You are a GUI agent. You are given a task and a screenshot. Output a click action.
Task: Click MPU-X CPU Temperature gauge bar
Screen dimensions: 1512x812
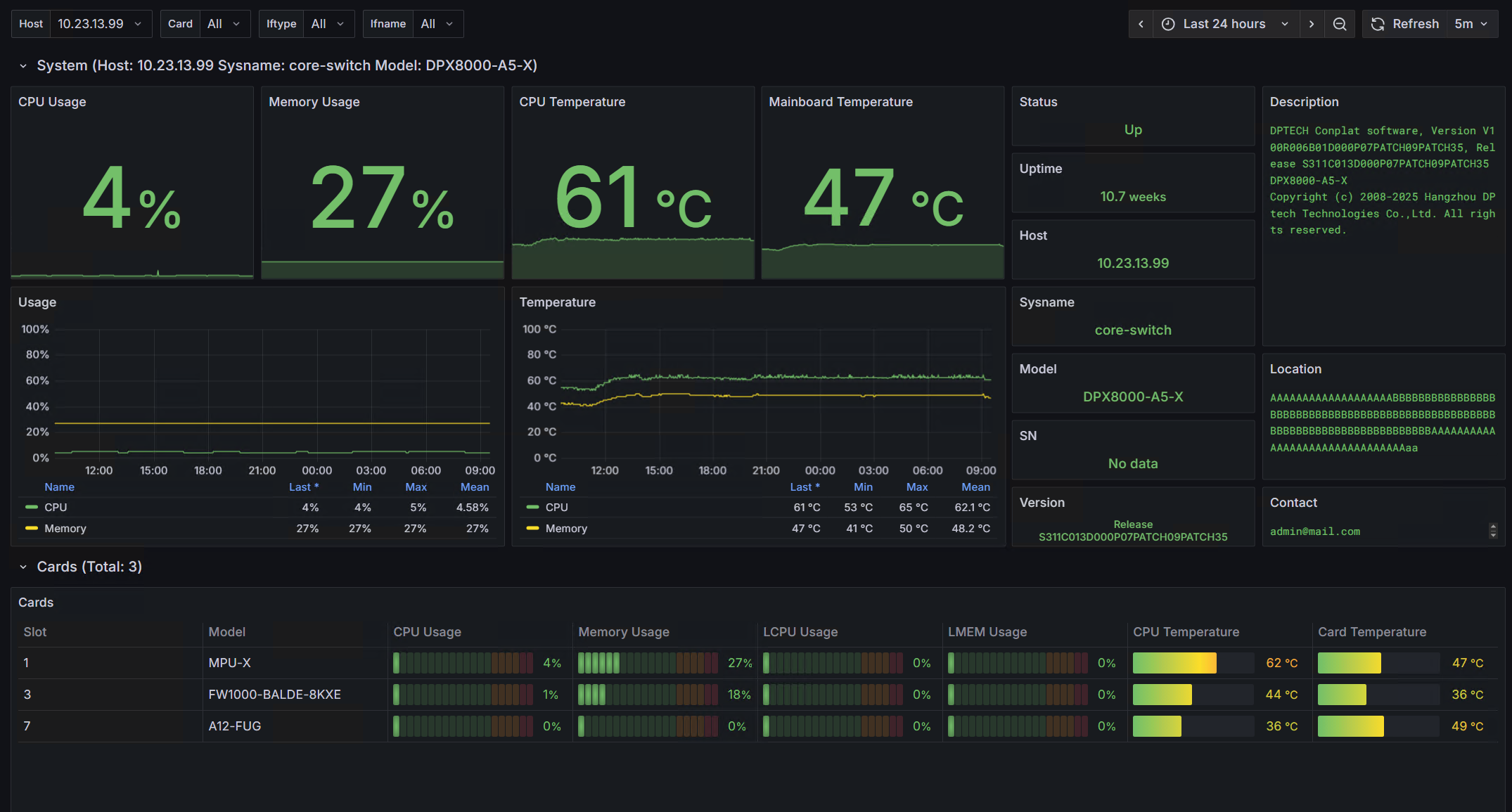pos(1193,663)
